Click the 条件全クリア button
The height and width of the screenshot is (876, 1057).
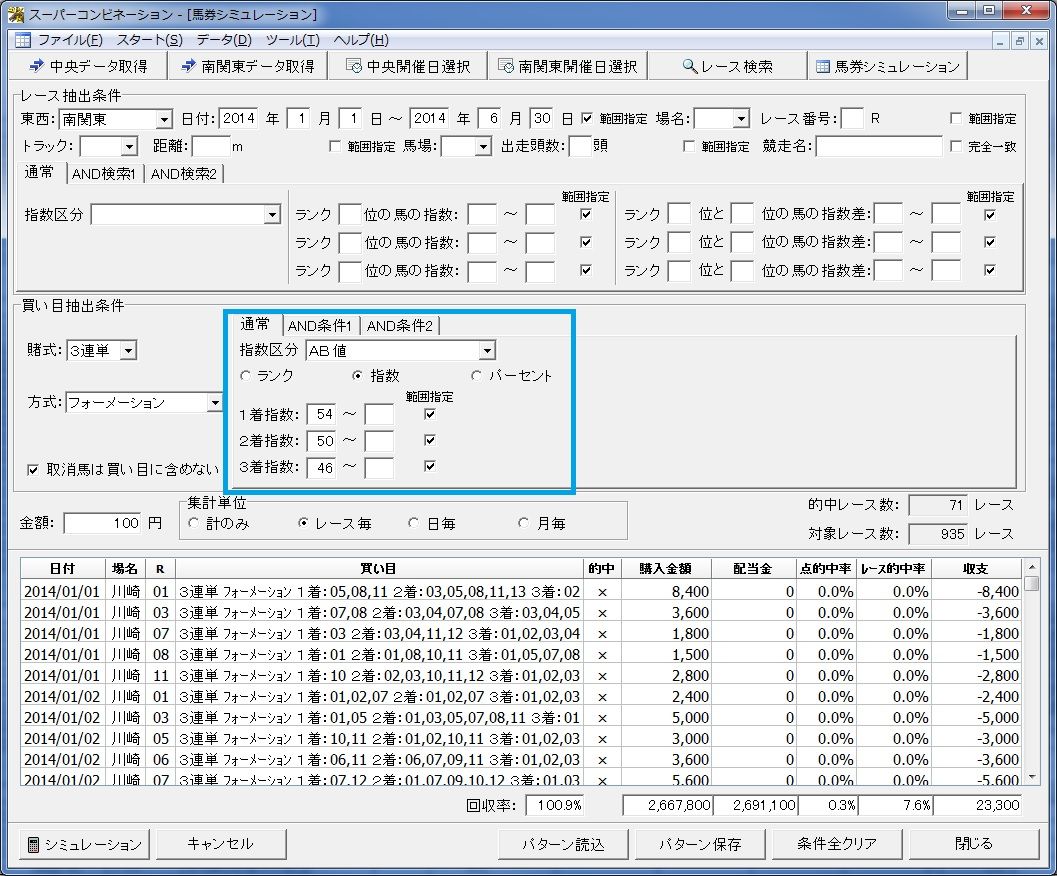tap(837, 844)
